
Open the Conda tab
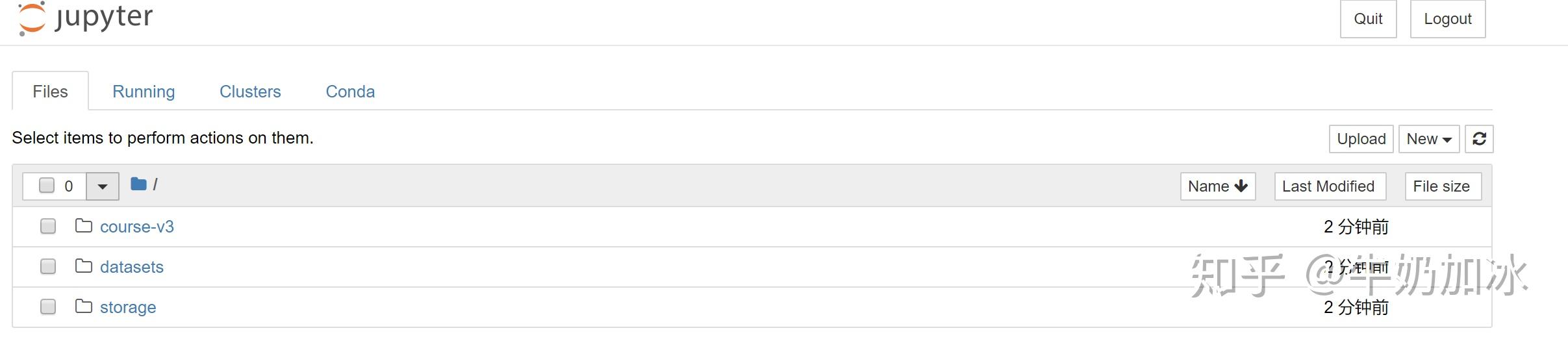350,92
